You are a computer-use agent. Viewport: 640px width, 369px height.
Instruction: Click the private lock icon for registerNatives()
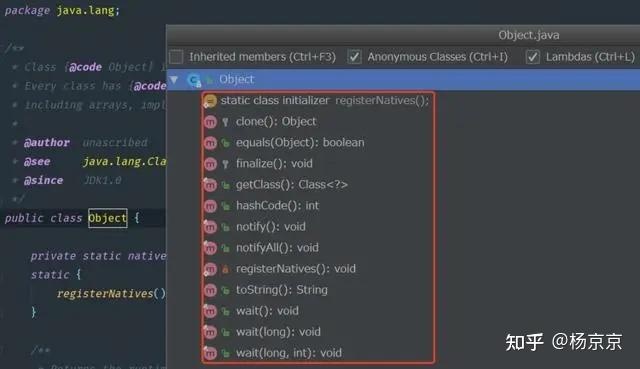tap(225, 269)
